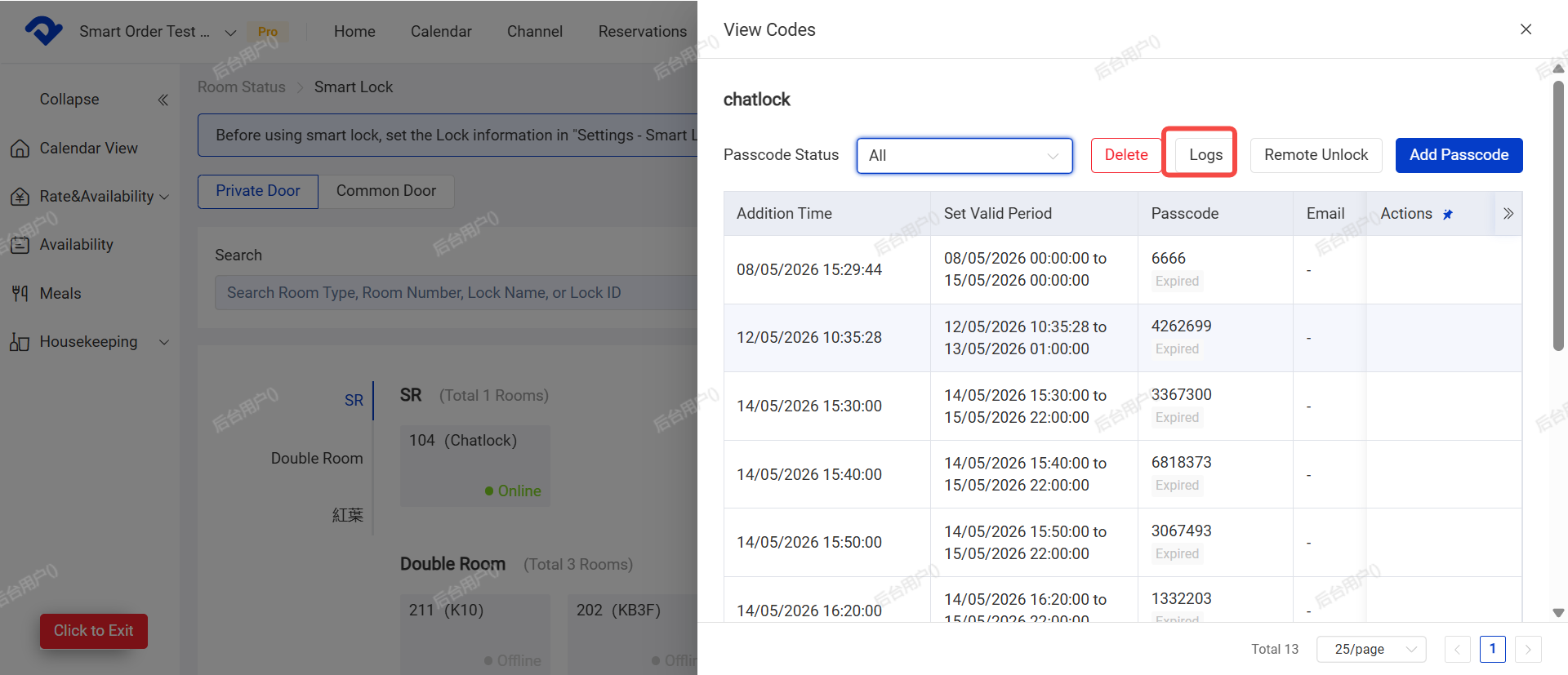Expand the Housekeeping submenu
This screenshot has width=1568, height=675.
164,342
